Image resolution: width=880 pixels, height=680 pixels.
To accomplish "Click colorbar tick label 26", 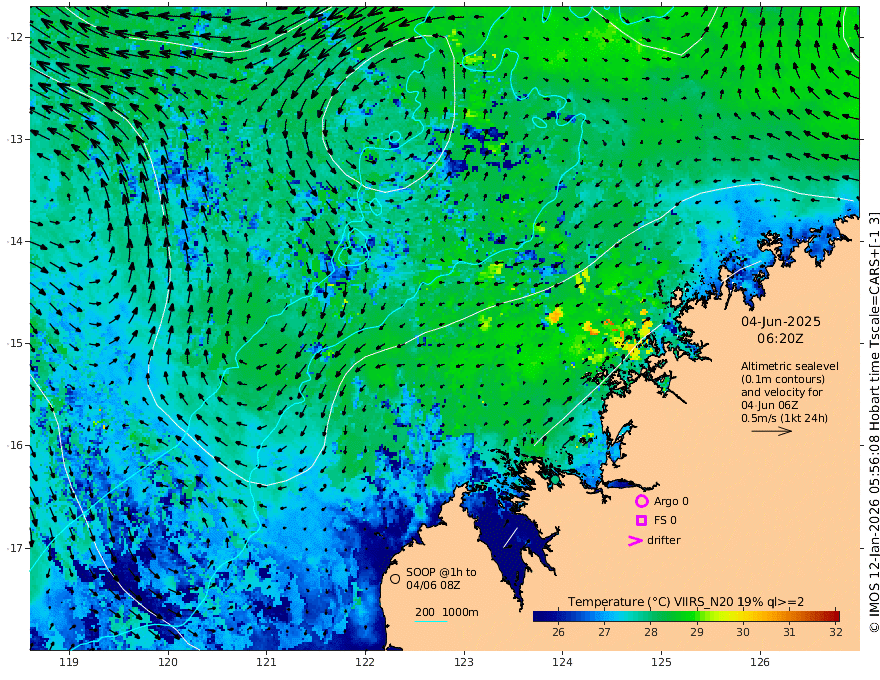I will tap(558, 632).
